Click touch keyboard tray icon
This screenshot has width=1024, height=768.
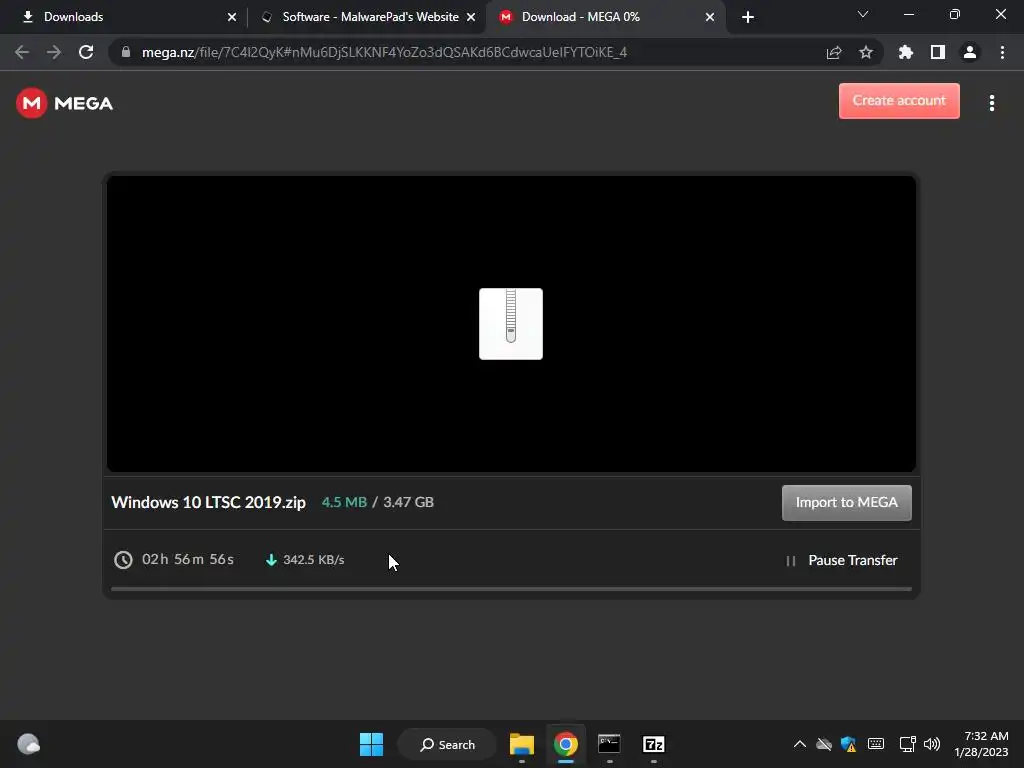tap(876, 744)
